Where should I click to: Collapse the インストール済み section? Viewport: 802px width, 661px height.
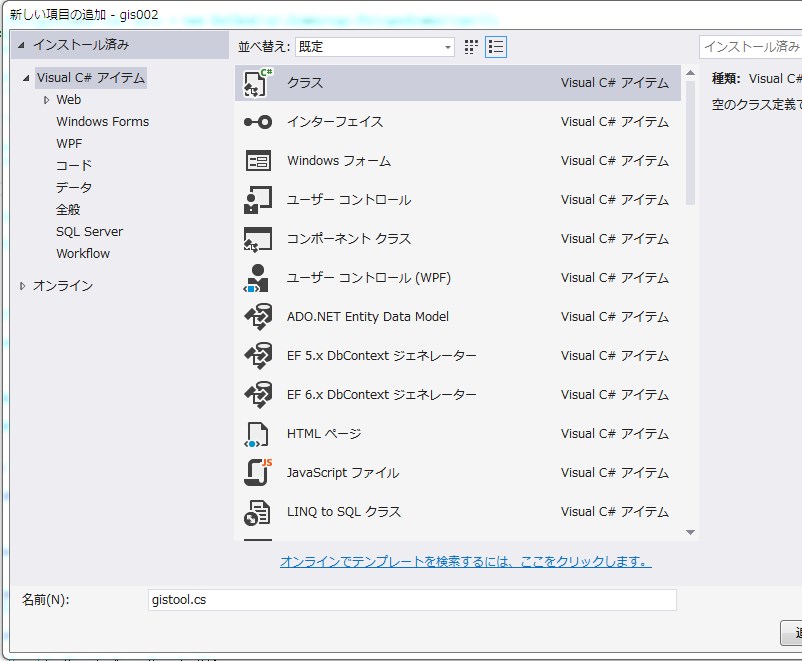[x=22, y=45]
